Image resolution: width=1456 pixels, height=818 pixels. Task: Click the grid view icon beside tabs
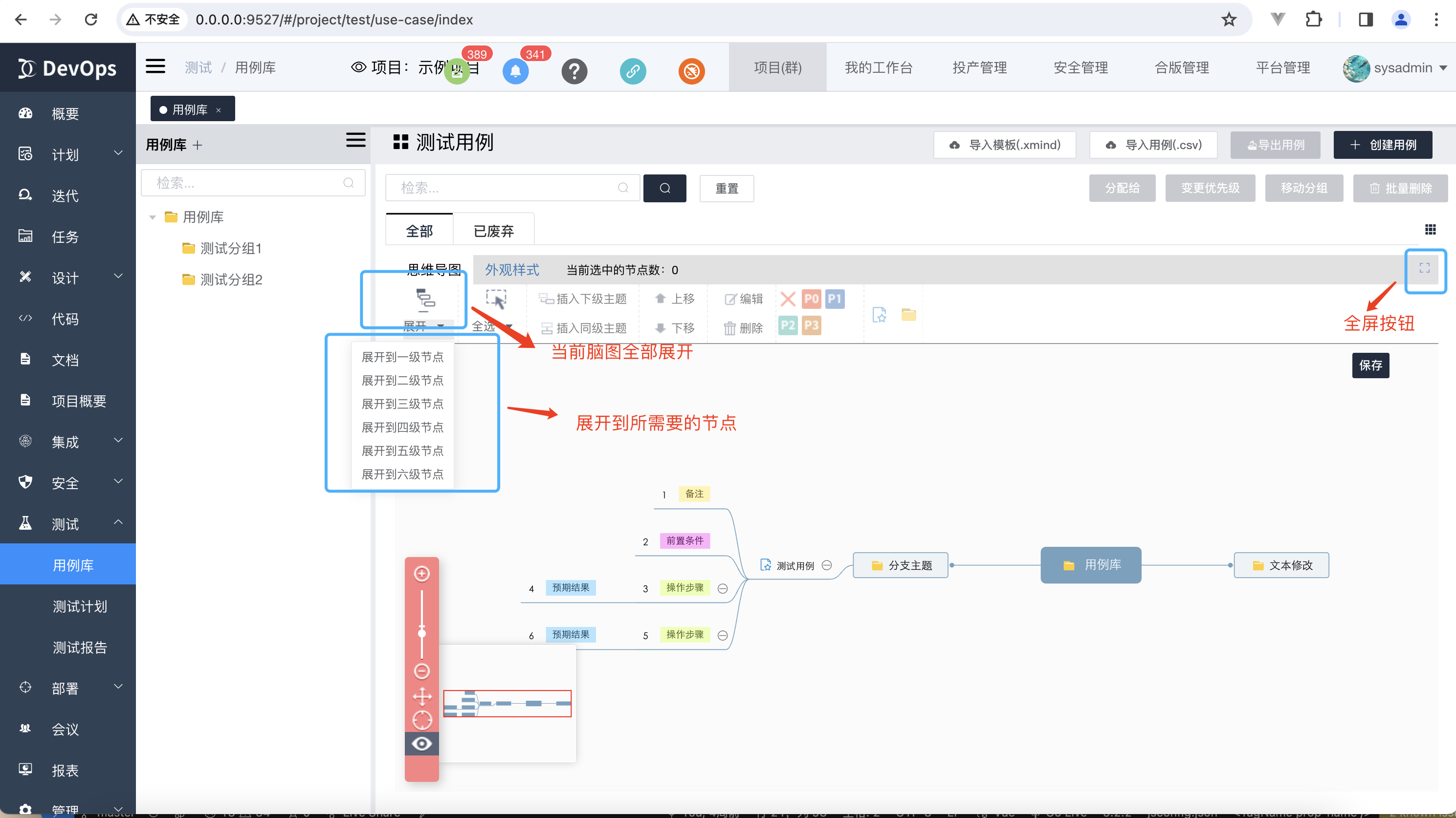click(1430, 229)
